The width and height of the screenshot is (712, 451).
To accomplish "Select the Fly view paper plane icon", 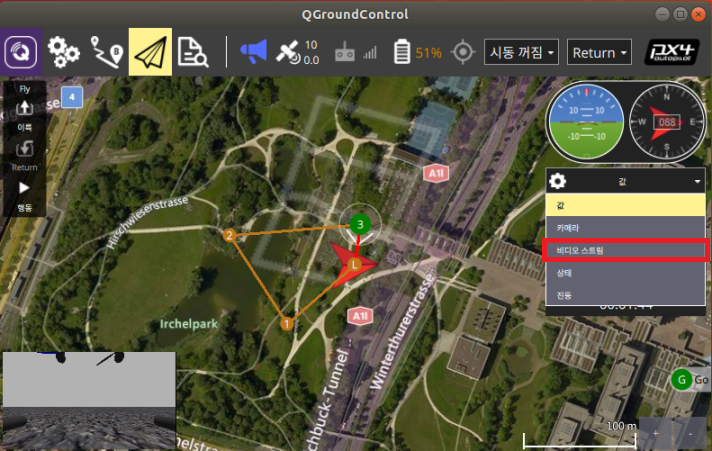I will click(150, 52).
